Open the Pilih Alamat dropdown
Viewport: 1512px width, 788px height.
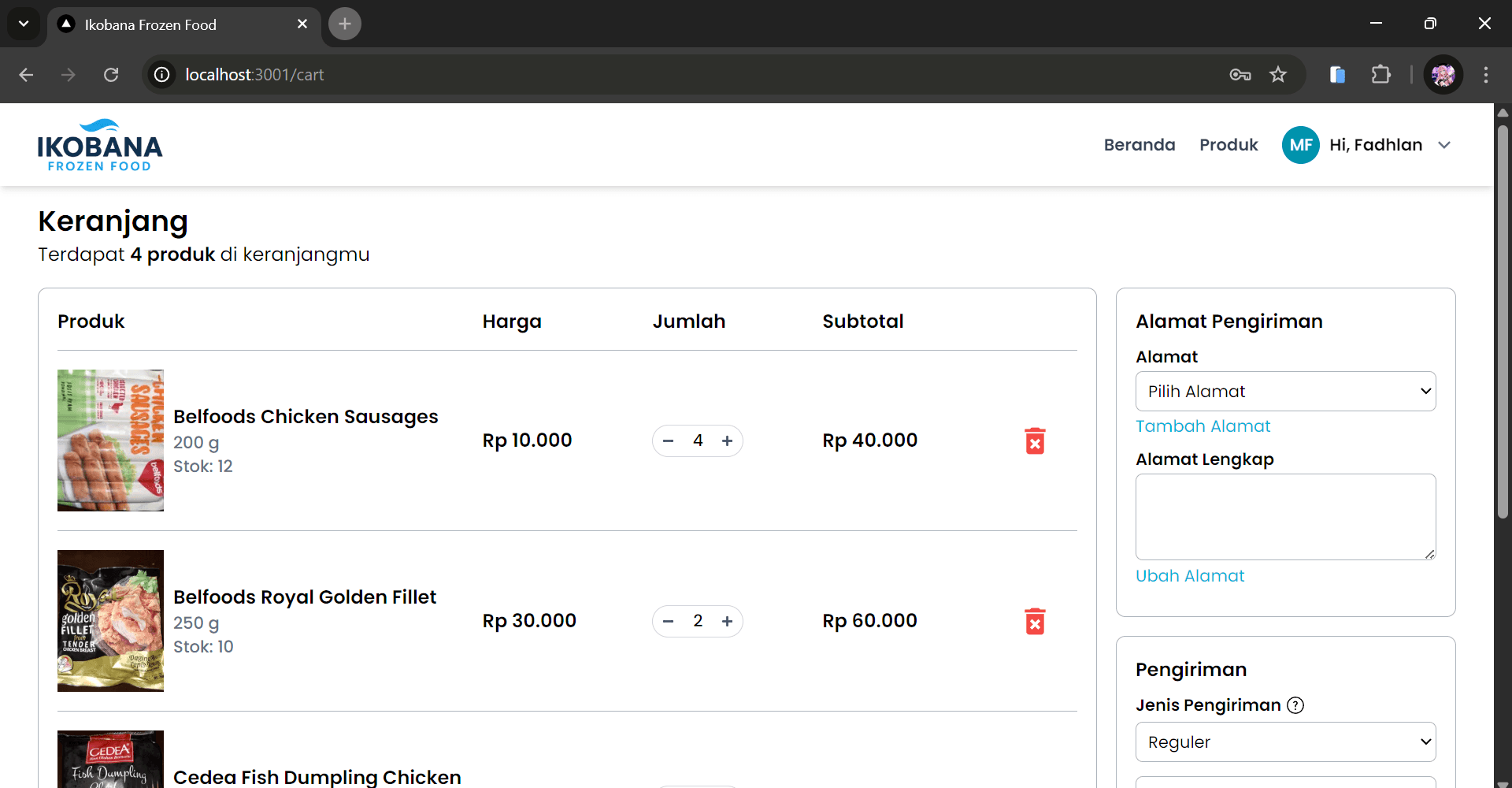pyautogui.click(x=1285, y=392)
